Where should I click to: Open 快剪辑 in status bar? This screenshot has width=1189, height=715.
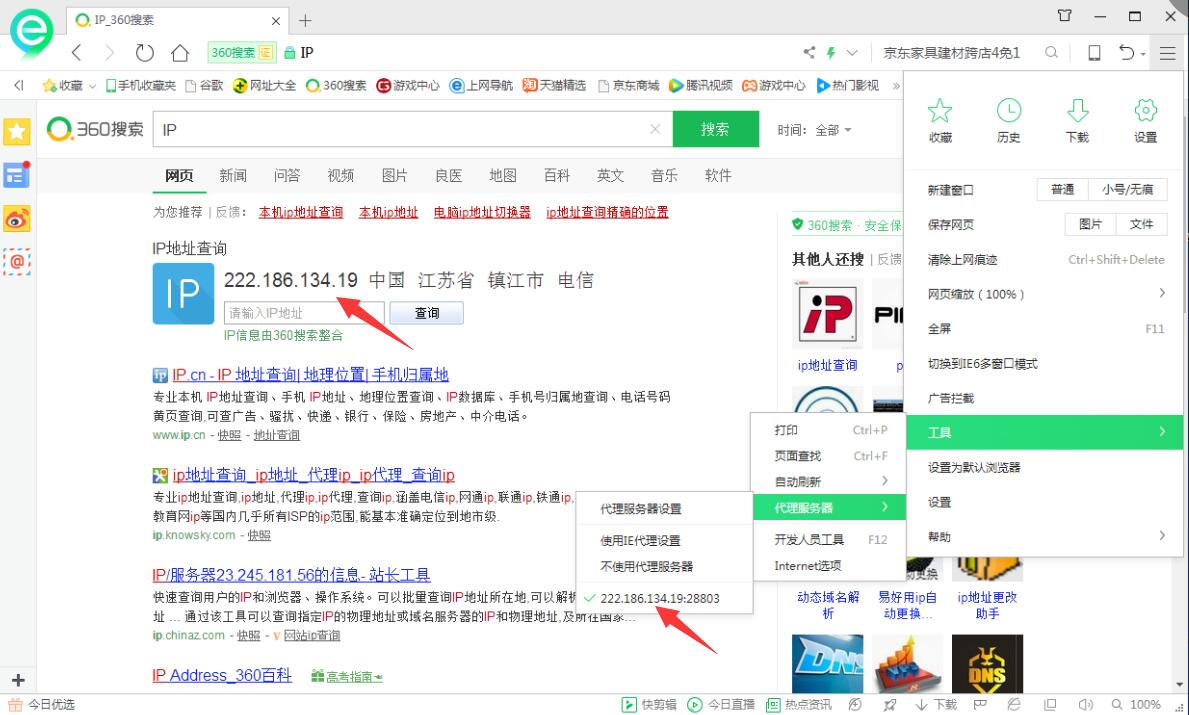[x=649, y=704]
